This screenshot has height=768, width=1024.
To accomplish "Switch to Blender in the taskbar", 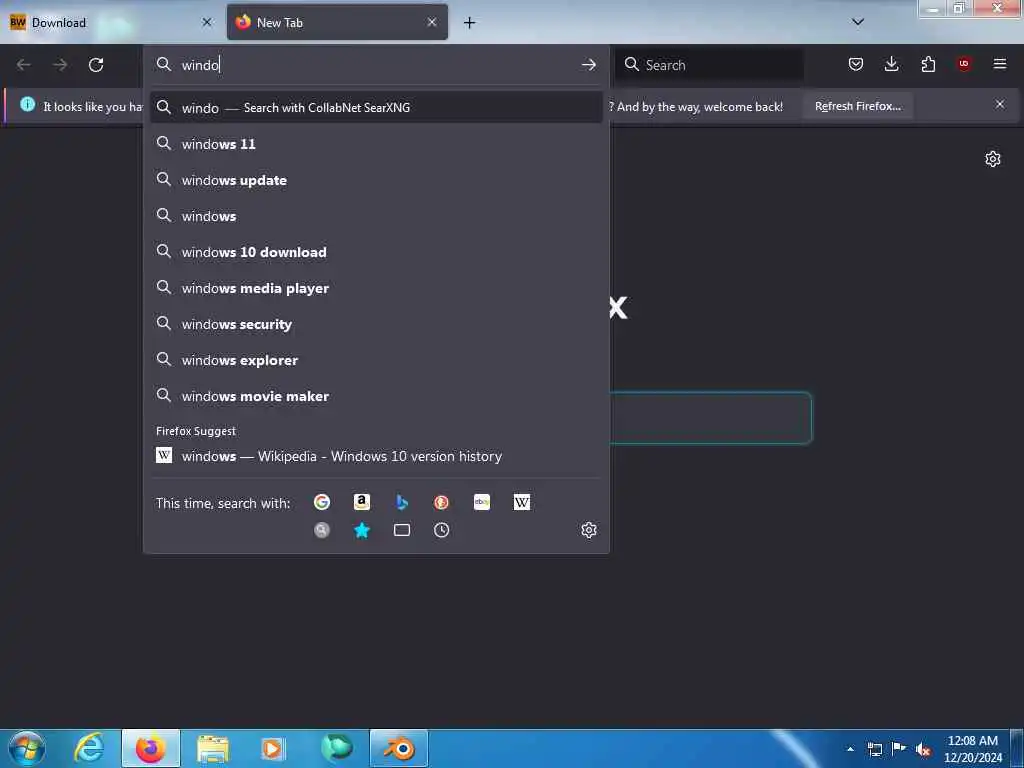I will tap(399, 748).
